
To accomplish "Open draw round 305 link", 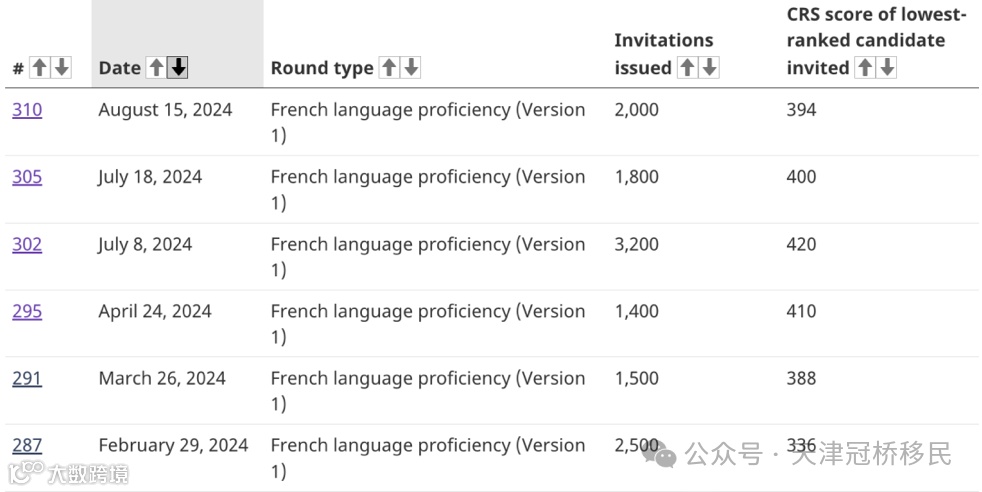I will [27, 177].
